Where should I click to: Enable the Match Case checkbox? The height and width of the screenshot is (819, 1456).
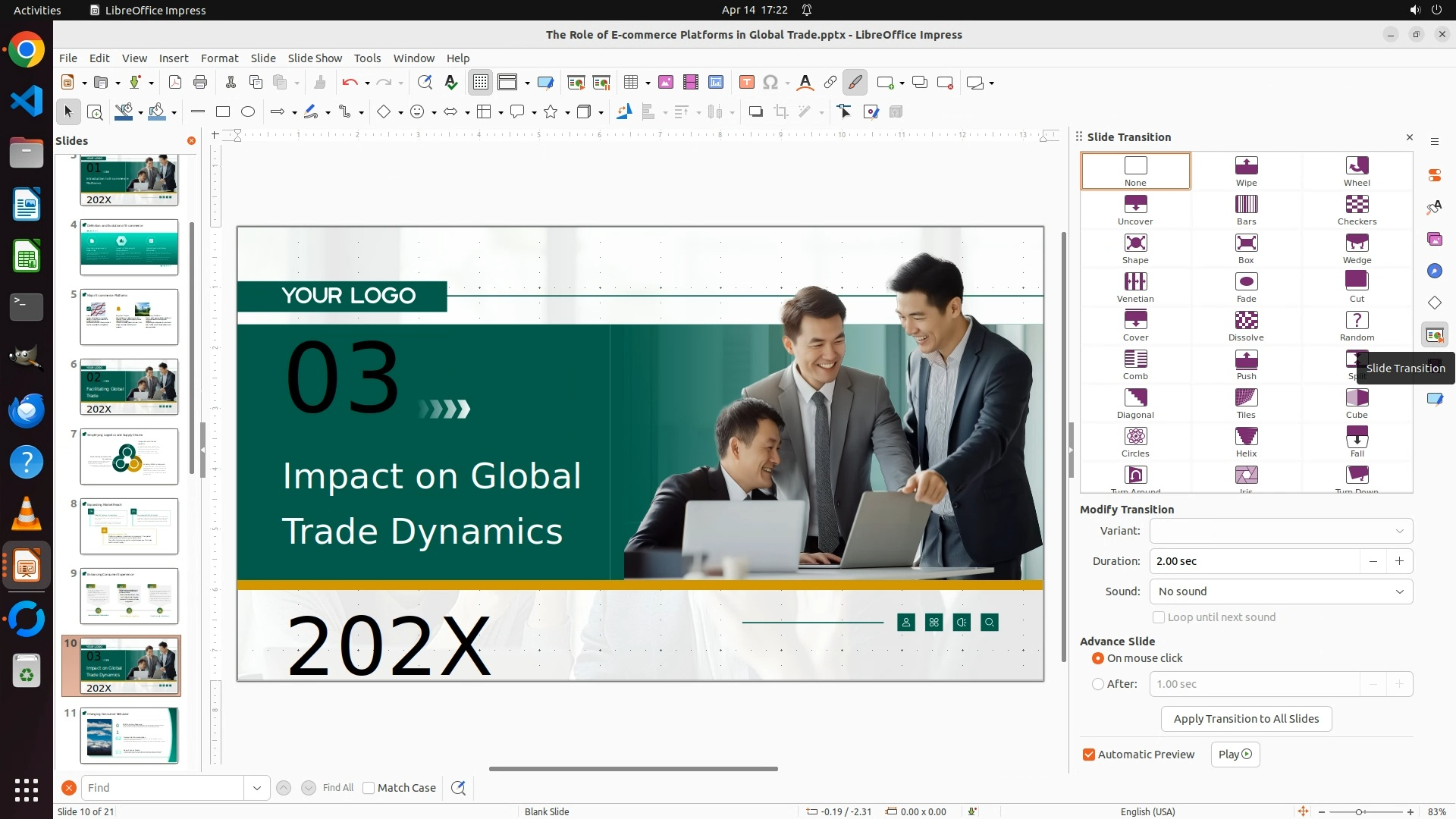point(369,788)
